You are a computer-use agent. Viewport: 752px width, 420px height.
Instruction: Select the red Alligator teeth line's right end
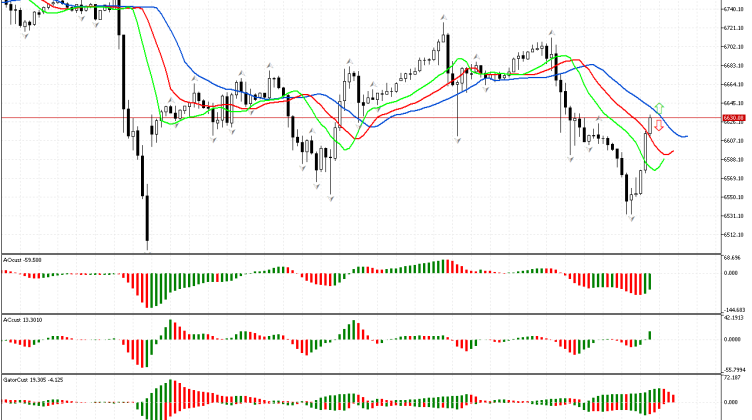click(x=672, y=151)
